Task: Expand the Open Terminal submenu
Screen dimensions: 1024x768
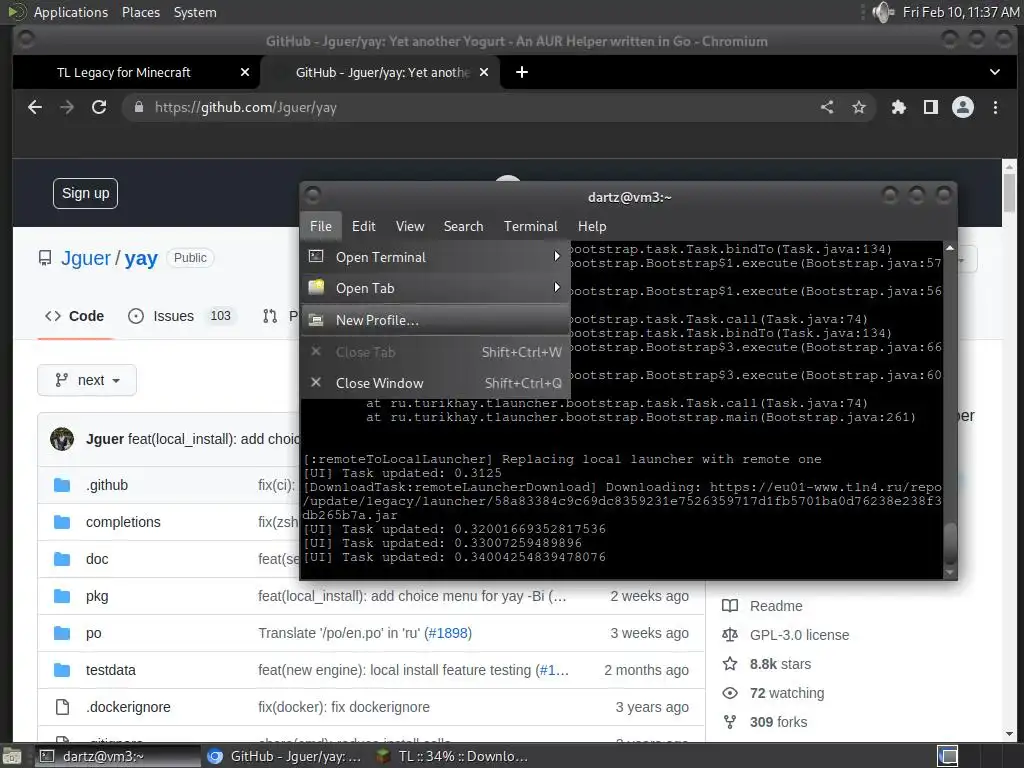Action: click(x=436, y=257)
